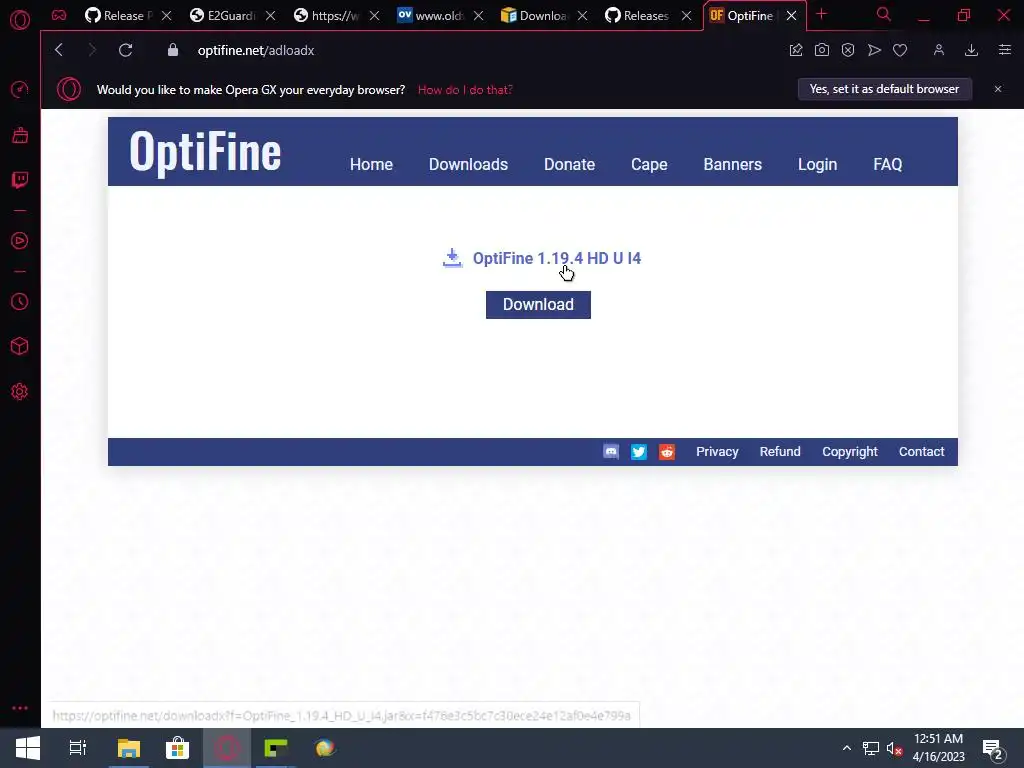Open Task View on taskbar
Viewport: 1024px width, 768px height.
click(78, 748)
